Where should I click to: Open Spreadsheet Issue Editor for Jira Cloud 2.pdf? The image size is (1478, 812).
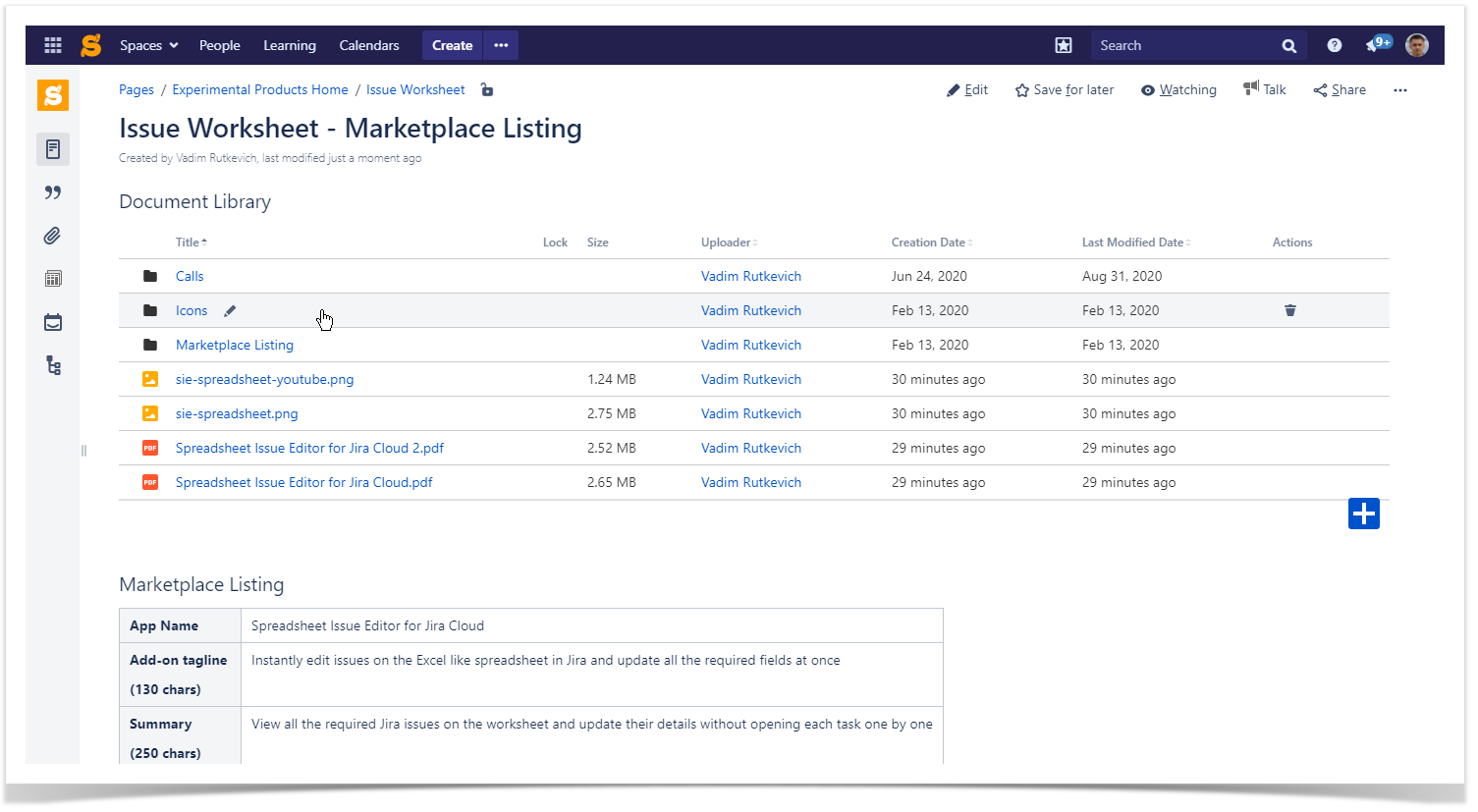click(309, 448)
